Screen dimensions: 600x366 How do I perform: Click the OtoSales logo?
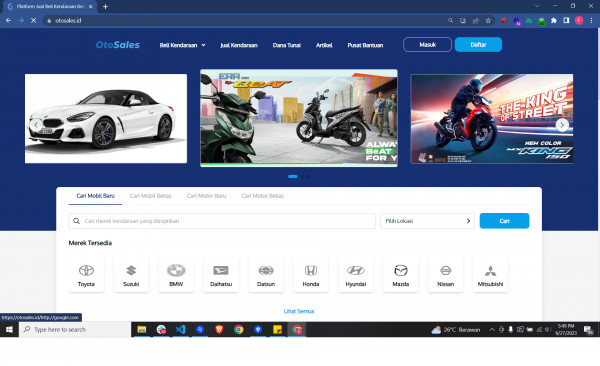coord(117,45)
